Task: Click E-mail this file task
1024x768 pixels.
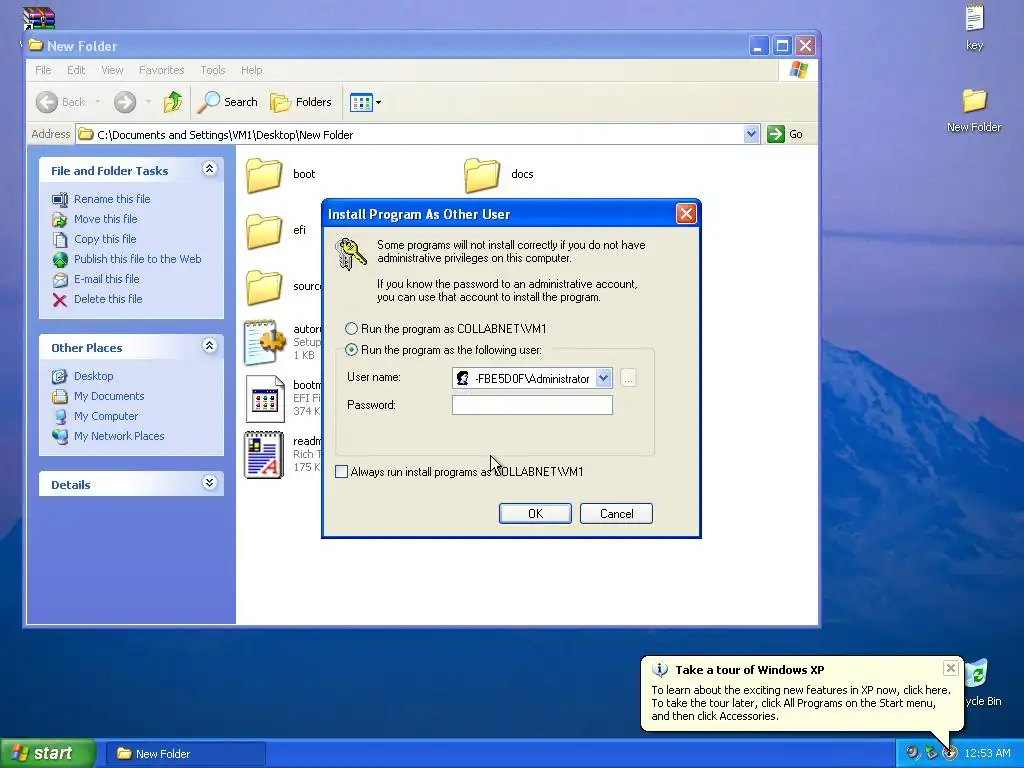Action: click(x=106, y=279)
